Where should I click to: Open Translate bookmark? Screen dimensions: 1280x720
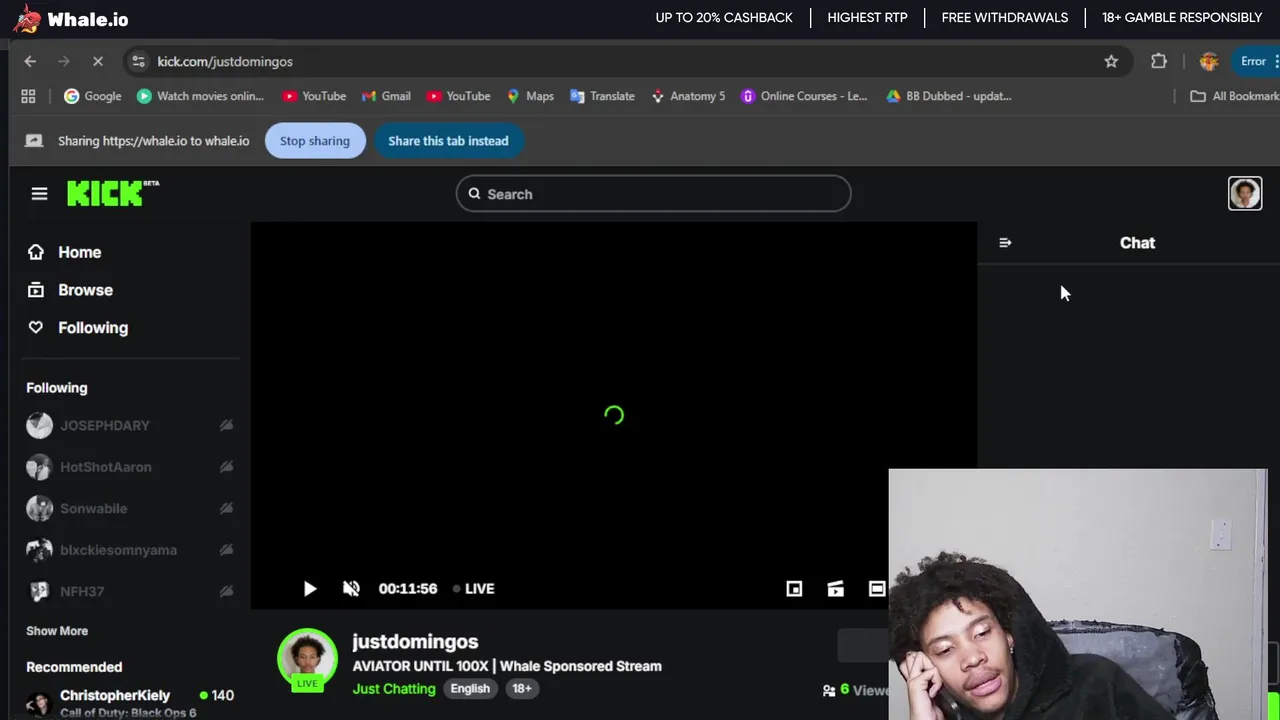[602, 96]
